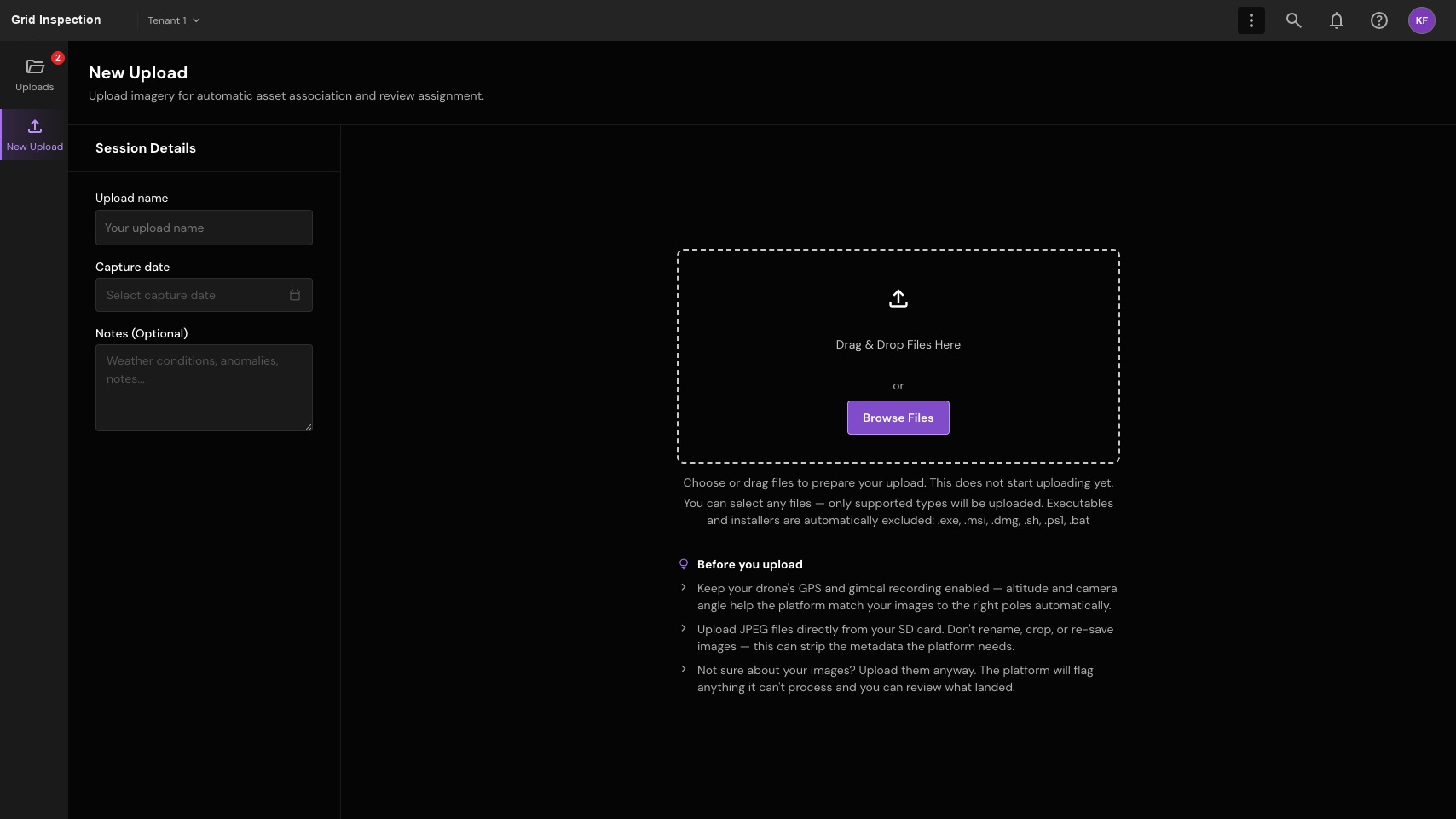This screenshot has width=1456, height=819.
Task: Click the upload arrow icon in drop zone
Action: [x=898, y=298]
